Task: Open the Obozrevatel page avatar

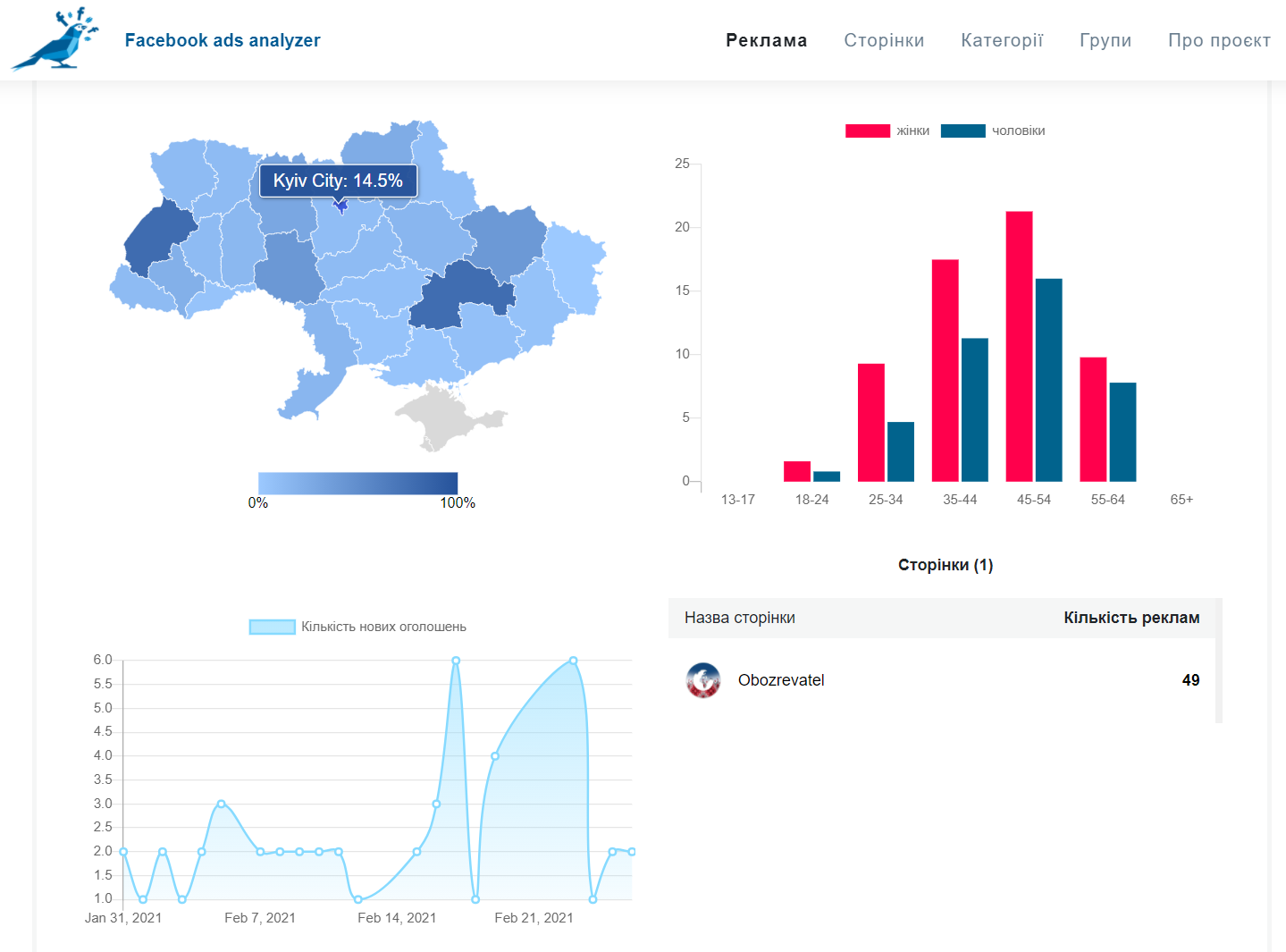Action: [x=703, y=680]
